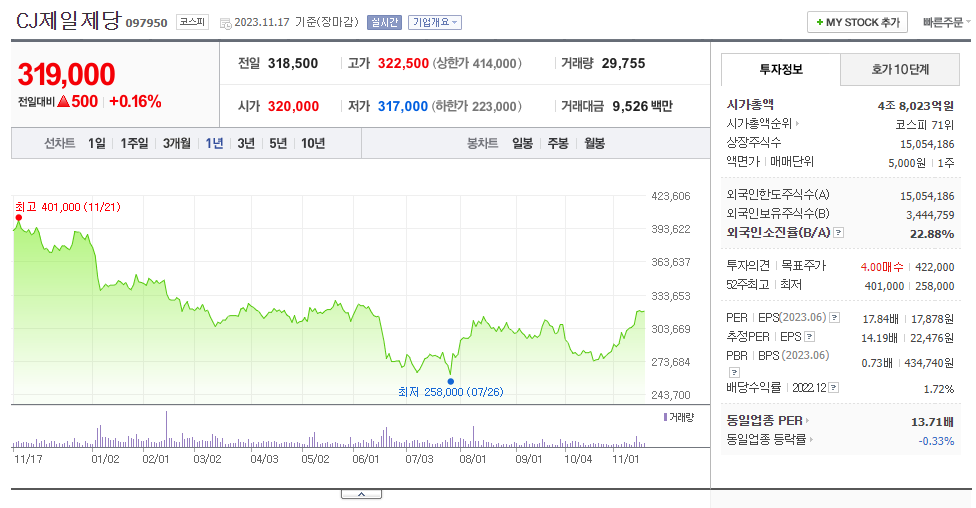This screenshot has width=976, height=508.
Task: Click the target price 422,000
Action: click(x=934, y=267)
